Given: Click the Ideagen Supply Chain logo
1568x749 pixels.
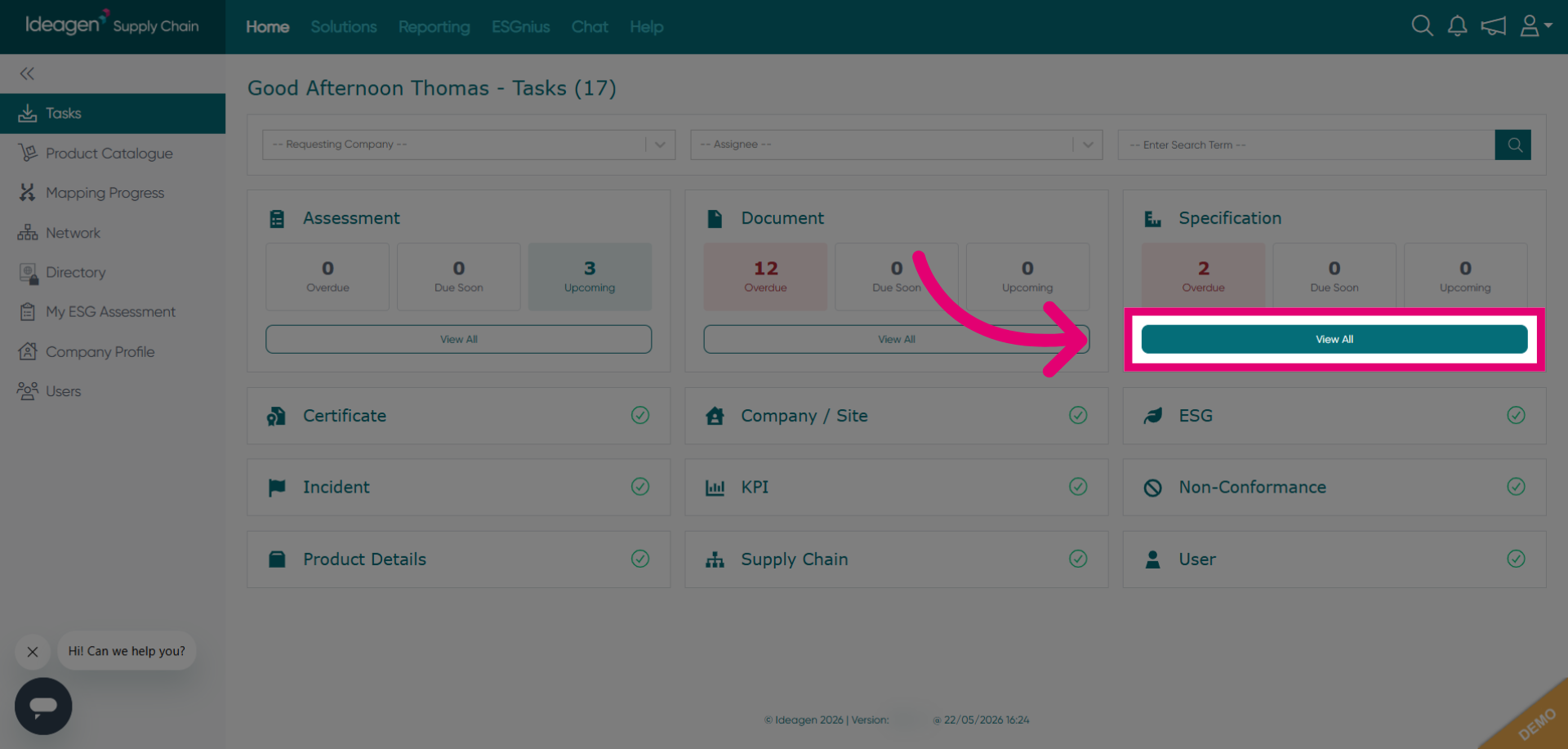Looking at the screenshot, I should (x=112, y=25).
